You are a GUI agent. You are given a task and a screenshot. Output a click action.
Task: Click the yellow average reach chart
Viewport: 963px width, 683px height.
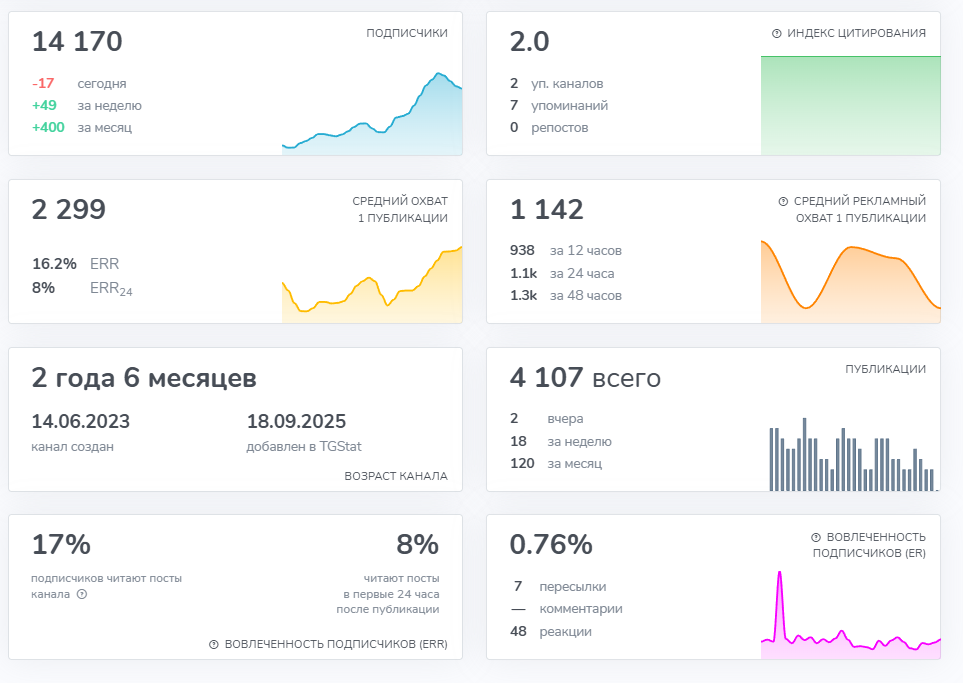372,285
